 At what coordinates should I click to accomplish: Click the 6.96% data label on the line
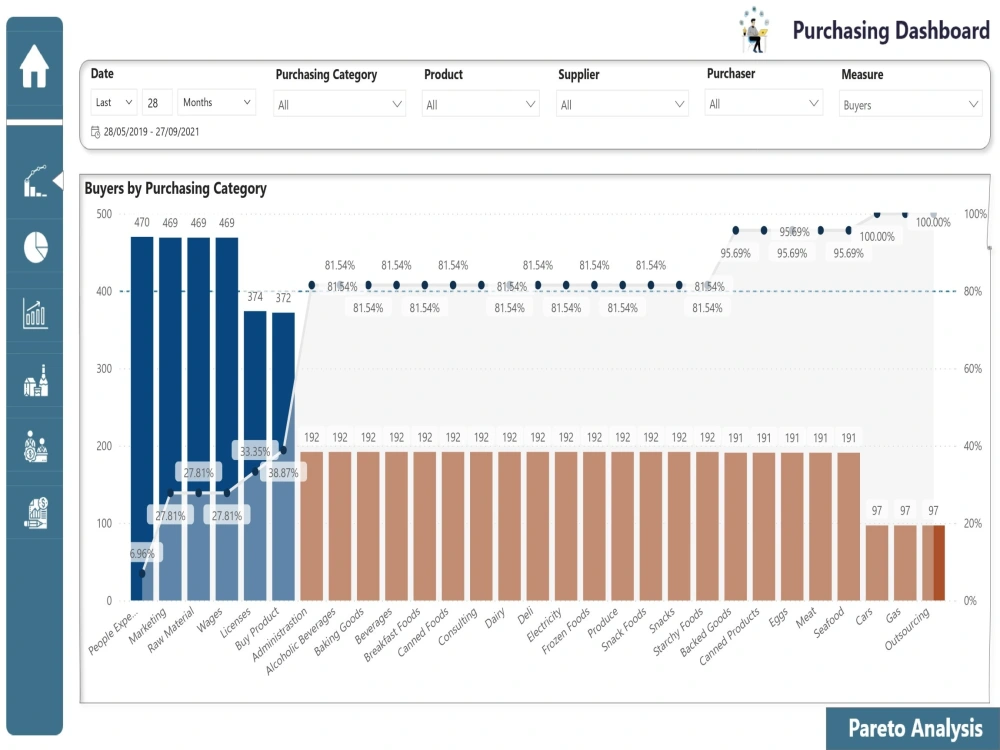(141, 551)
